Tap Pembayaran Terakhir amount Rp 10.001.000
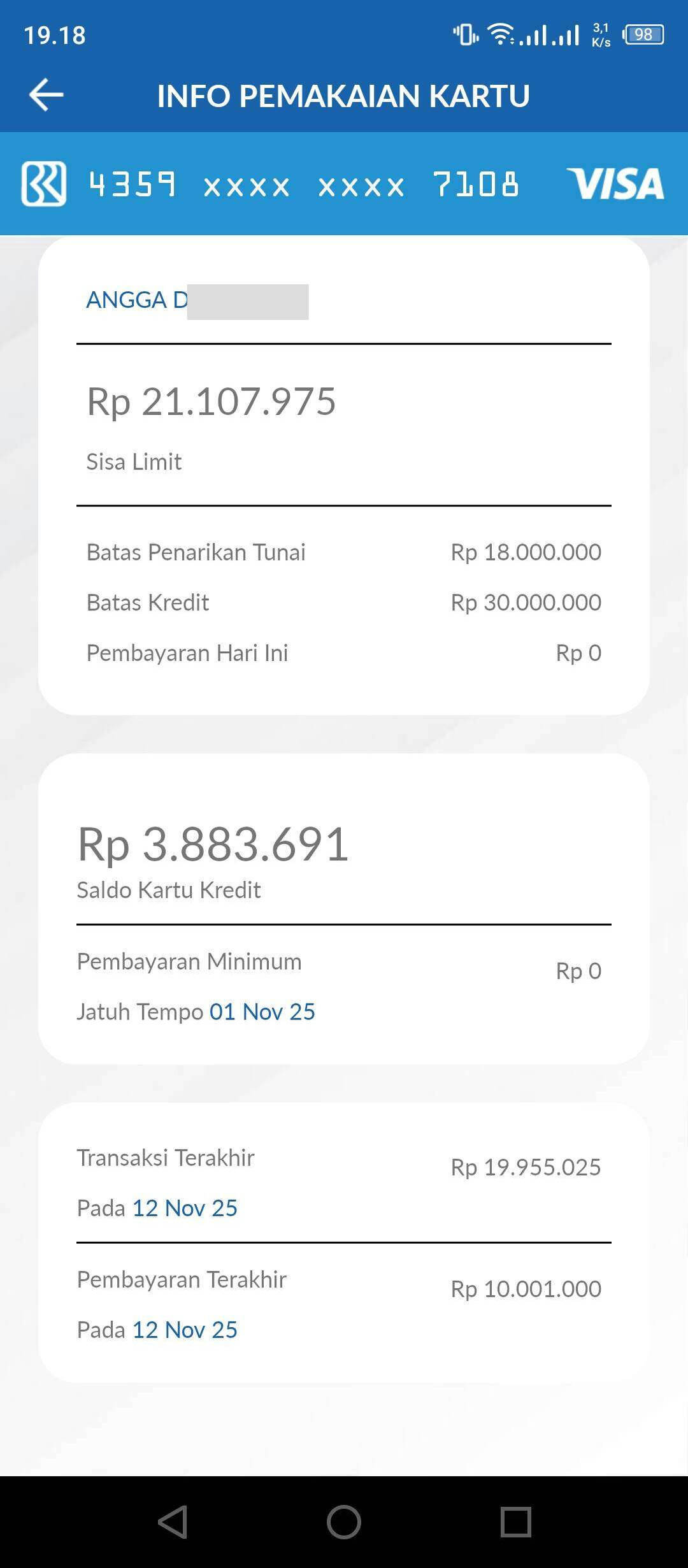 526,1289
